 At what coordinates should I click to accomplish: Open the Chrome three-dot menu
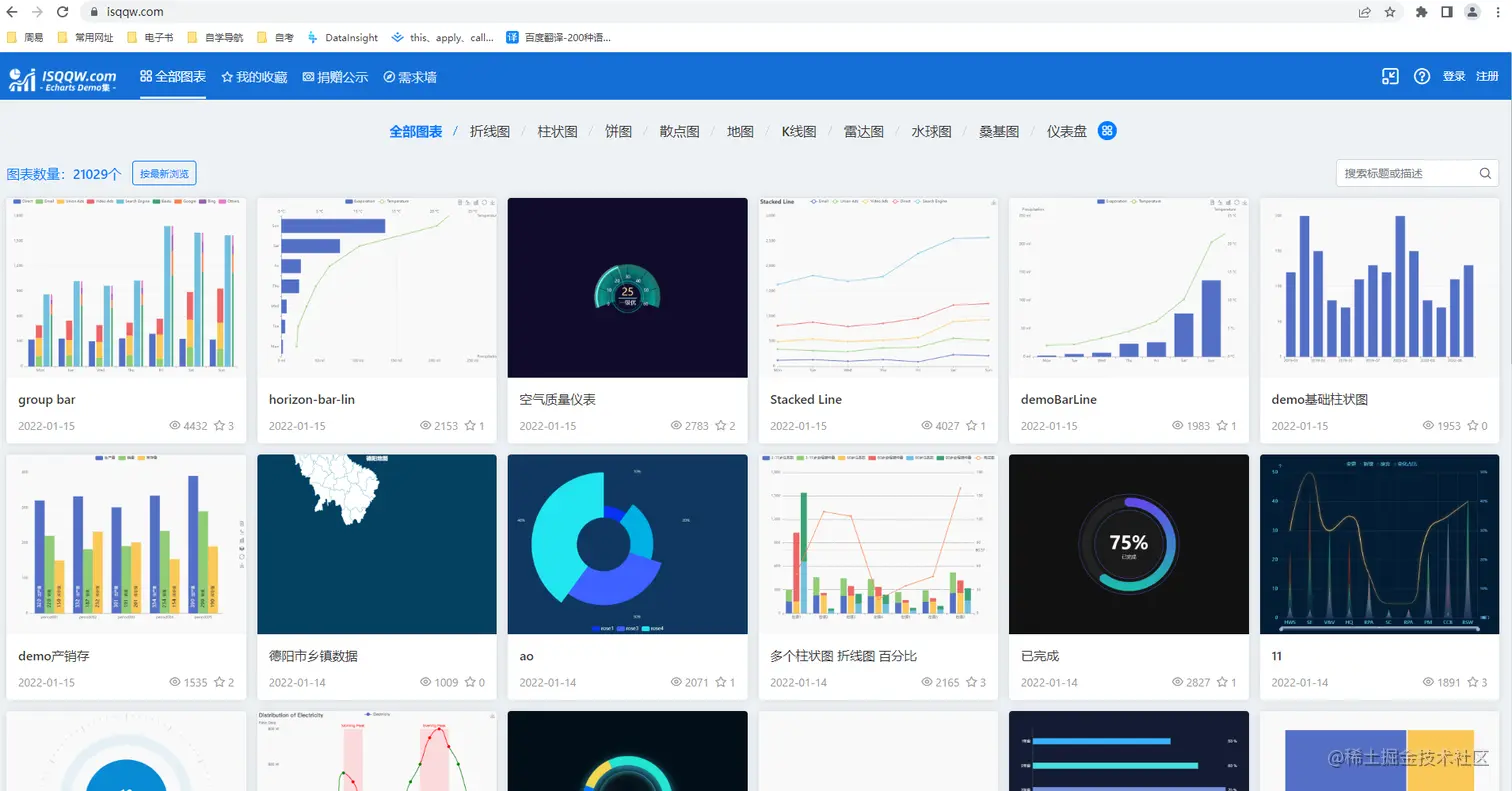(1498, 12)
